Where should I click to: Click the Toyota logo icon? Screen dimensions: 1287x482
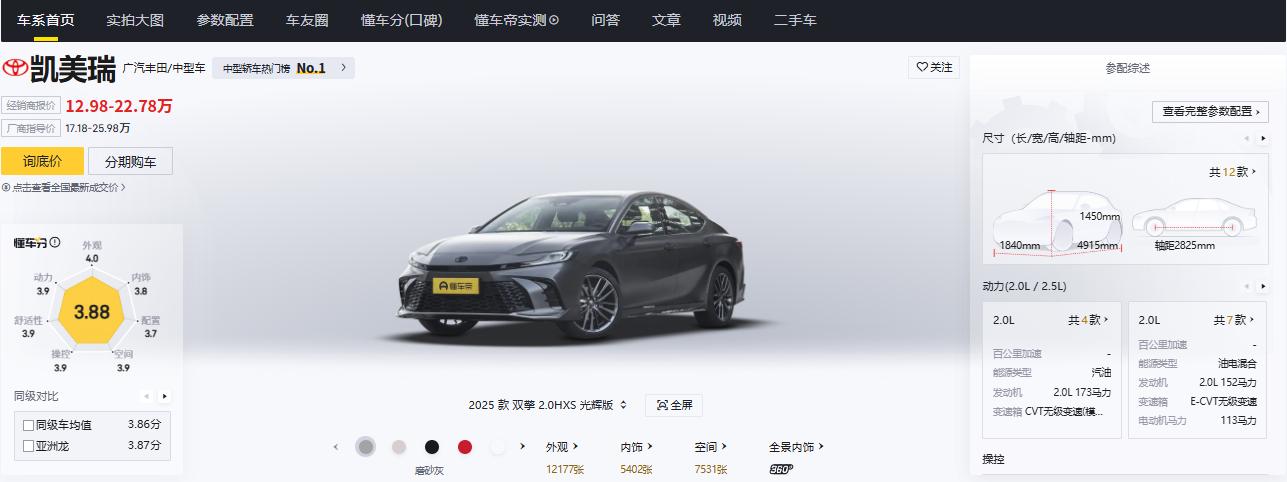[15, 68]
